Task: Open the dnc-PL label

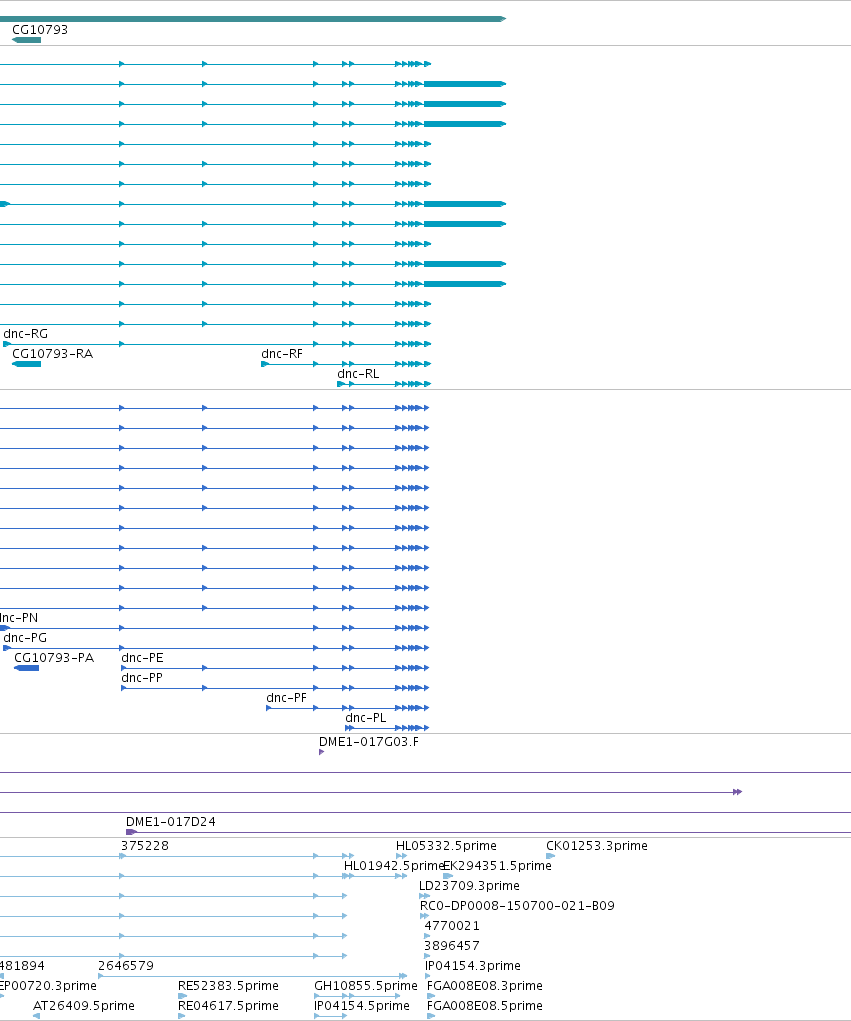Action: click(x=365, y=718)
